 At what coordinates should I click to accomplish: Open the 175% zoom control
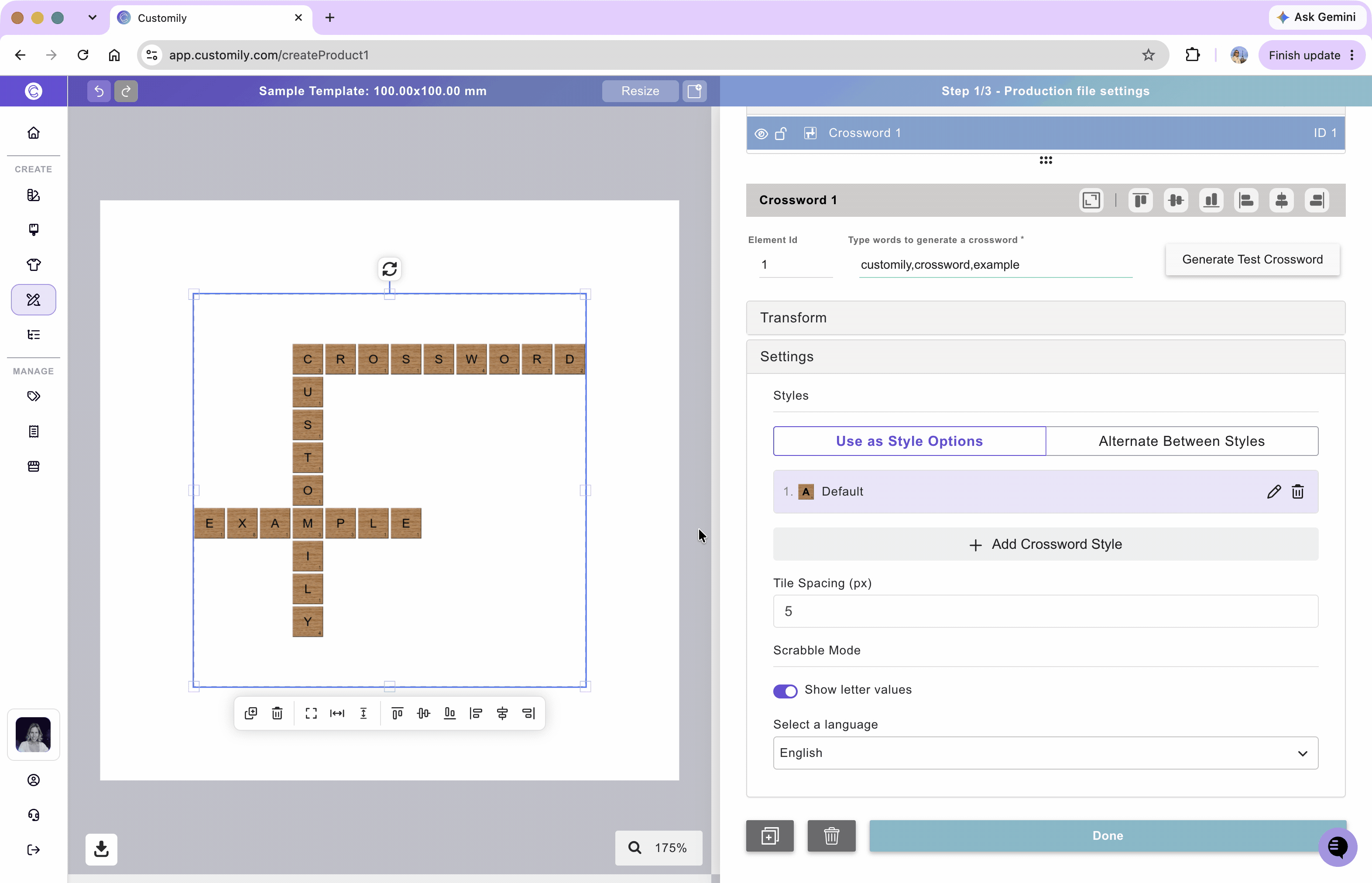click(x=659, y=848)
